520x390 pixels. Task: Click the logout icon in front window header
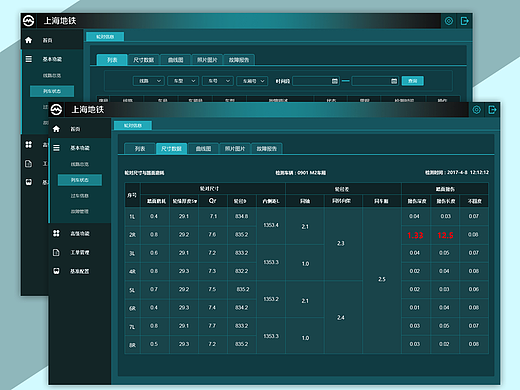[492, 110]
